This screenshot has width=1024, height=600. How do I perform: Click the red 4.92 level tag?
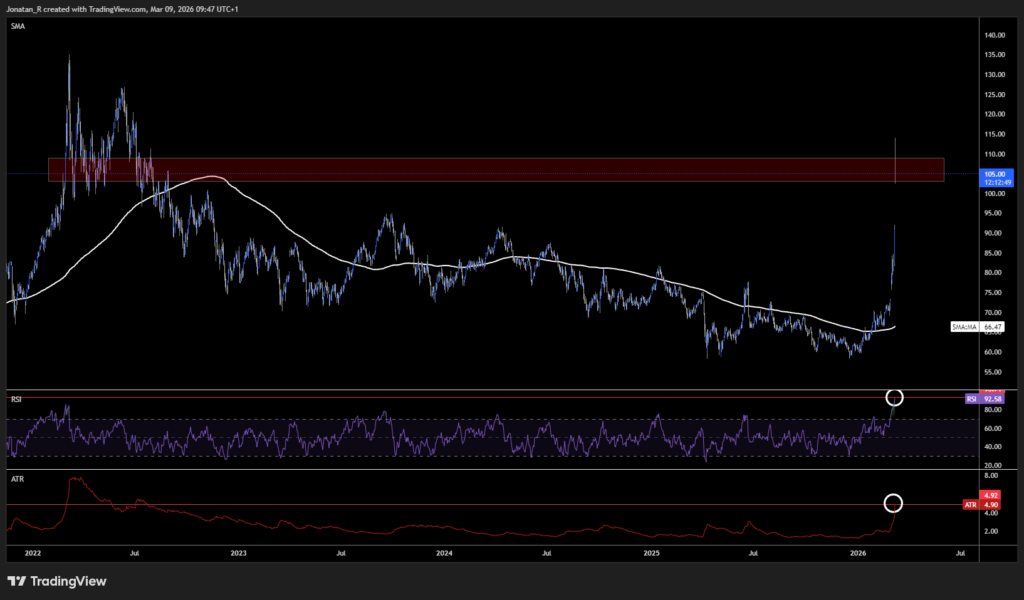990,495
